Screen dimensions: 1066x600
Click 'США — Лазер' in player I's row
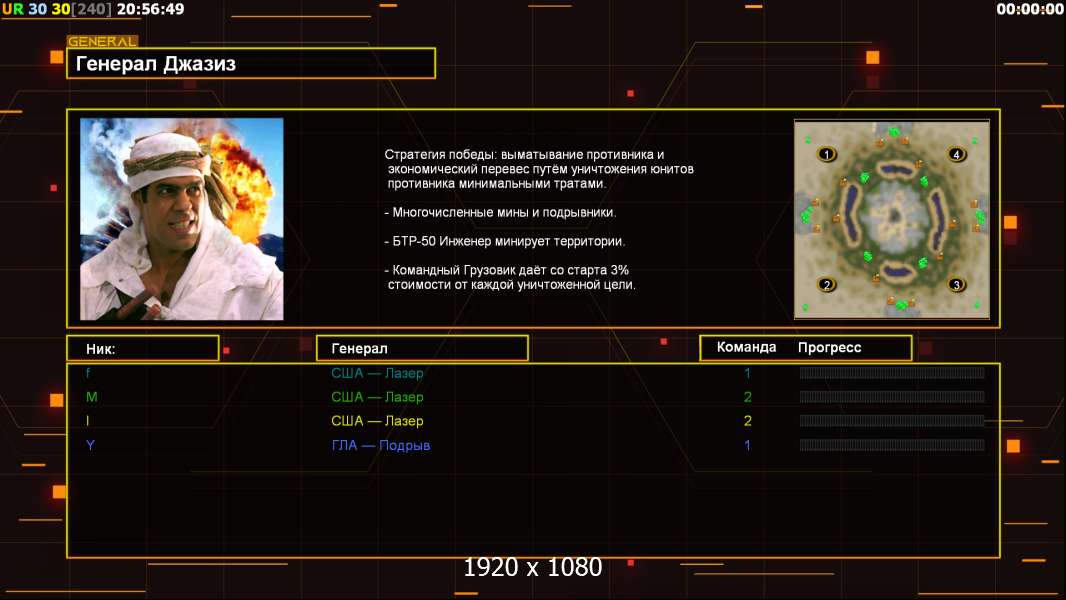tap(377, 421)
